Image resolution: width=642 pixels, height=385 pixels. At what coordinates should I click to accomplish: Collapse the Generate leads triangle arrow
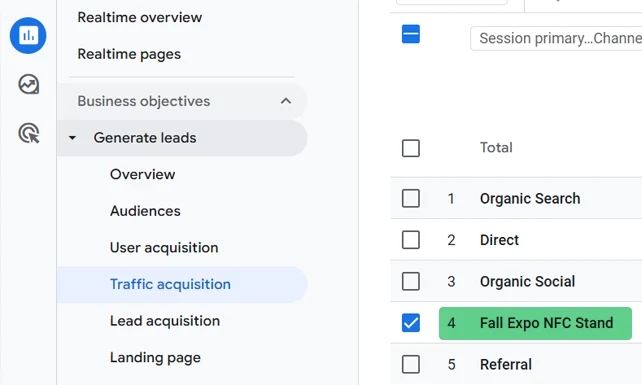(x=72, y=138)
